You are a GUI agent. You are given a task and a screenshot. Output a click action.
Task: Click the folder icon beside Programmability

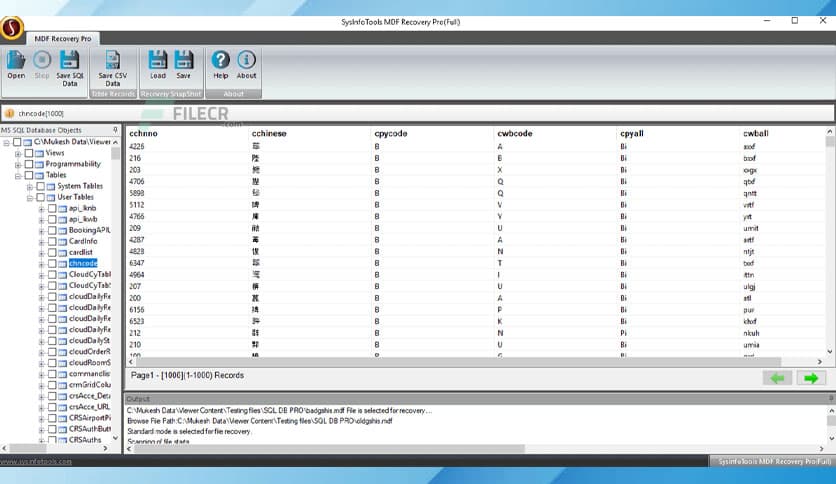tap(39, 164)
